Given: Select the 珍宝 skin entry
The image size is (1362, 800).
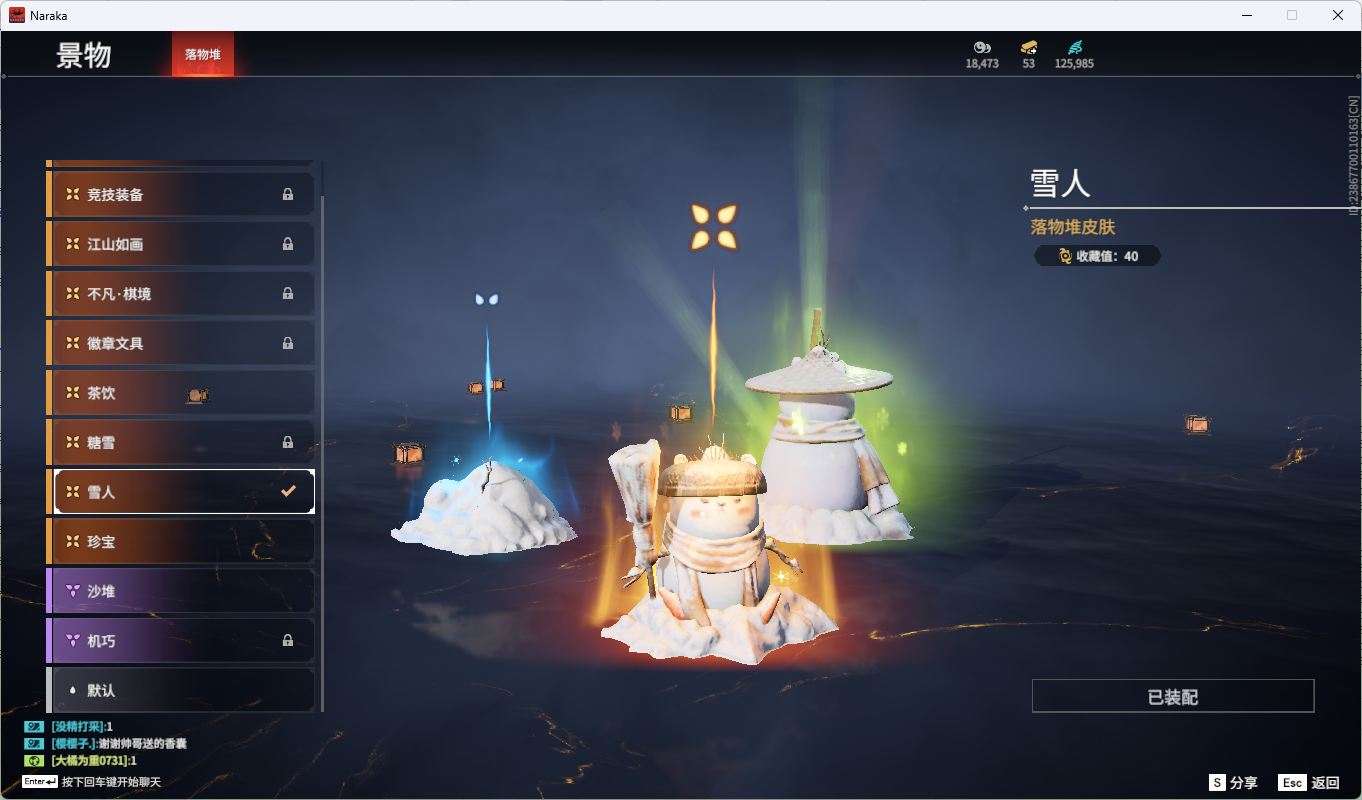Looking at the screenshot, I should tap(181, 541).
